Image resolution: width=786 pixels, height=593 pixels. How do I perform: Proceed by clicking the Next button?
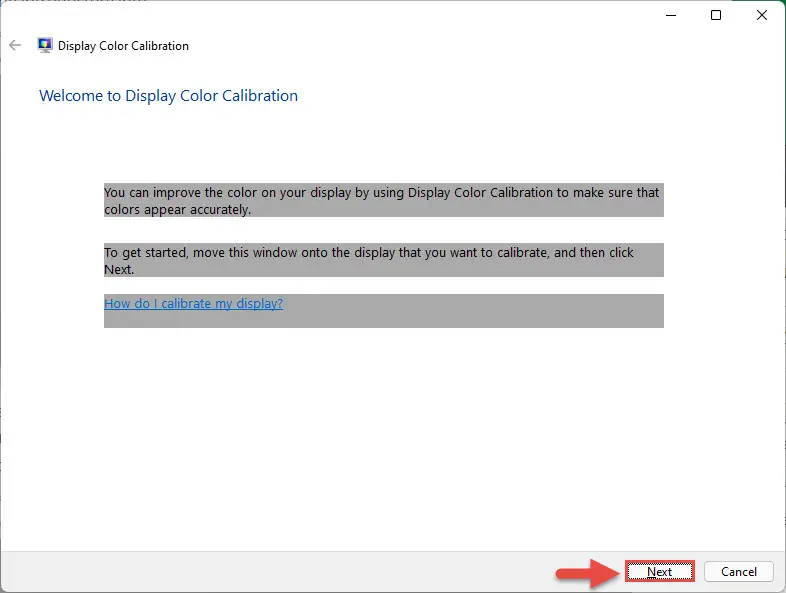click(660, 571)
